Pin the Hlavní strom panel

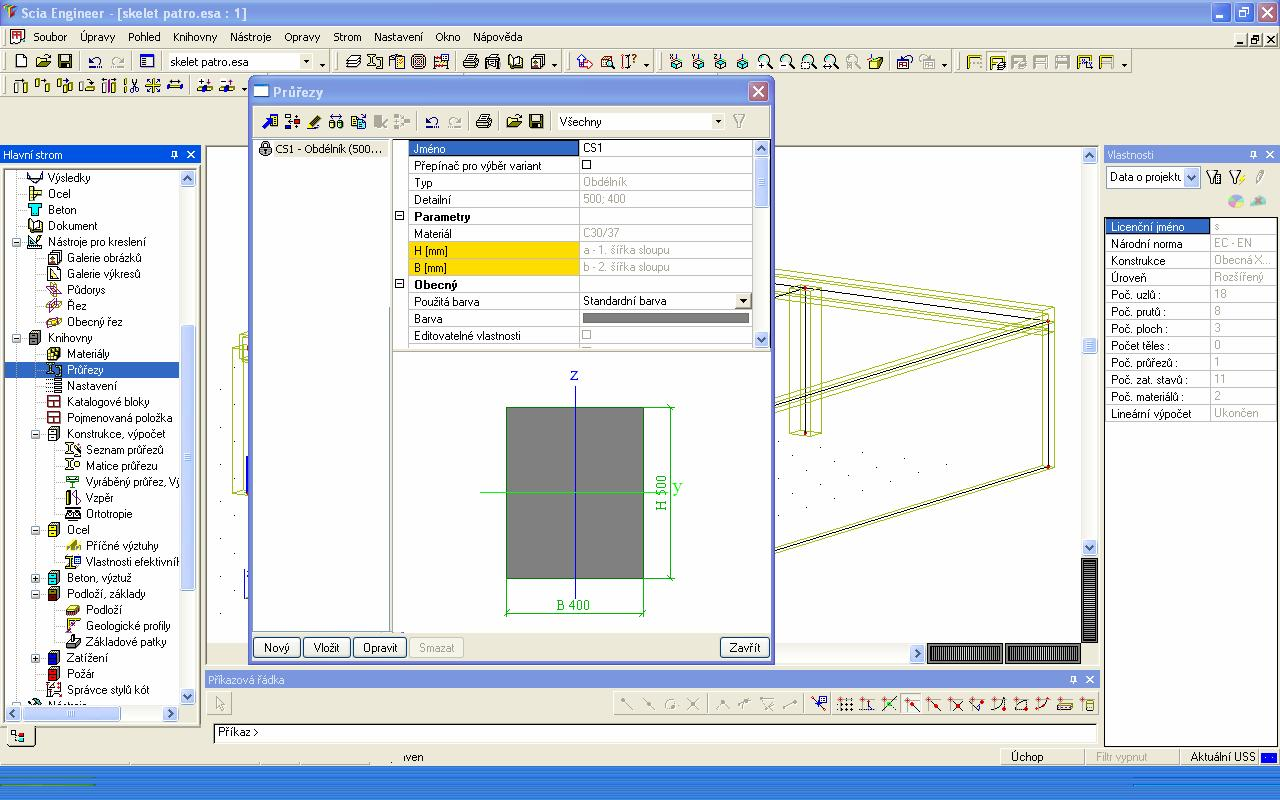coord(174,155)
